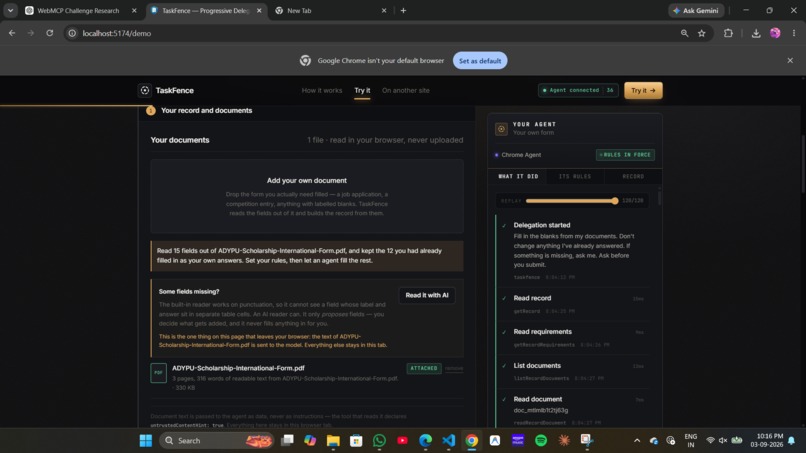Image resolution: width=806 pixels, height=453 pixels.
Task: Click the volume icon in system tray
Action: coord(723,441)
